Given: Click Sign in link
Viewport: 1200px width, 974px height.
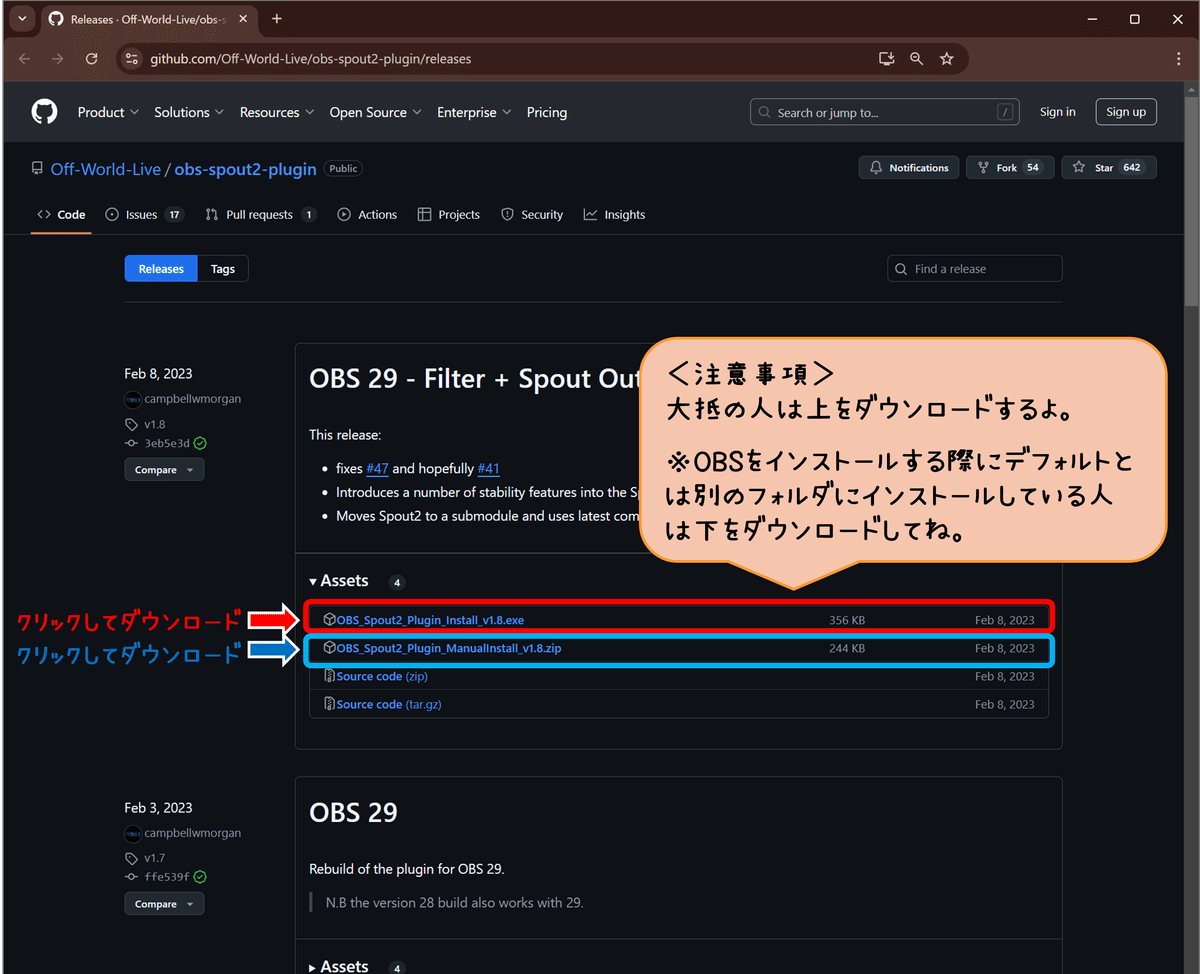Looking at the screenshot, I should (x=1057, y=112).
